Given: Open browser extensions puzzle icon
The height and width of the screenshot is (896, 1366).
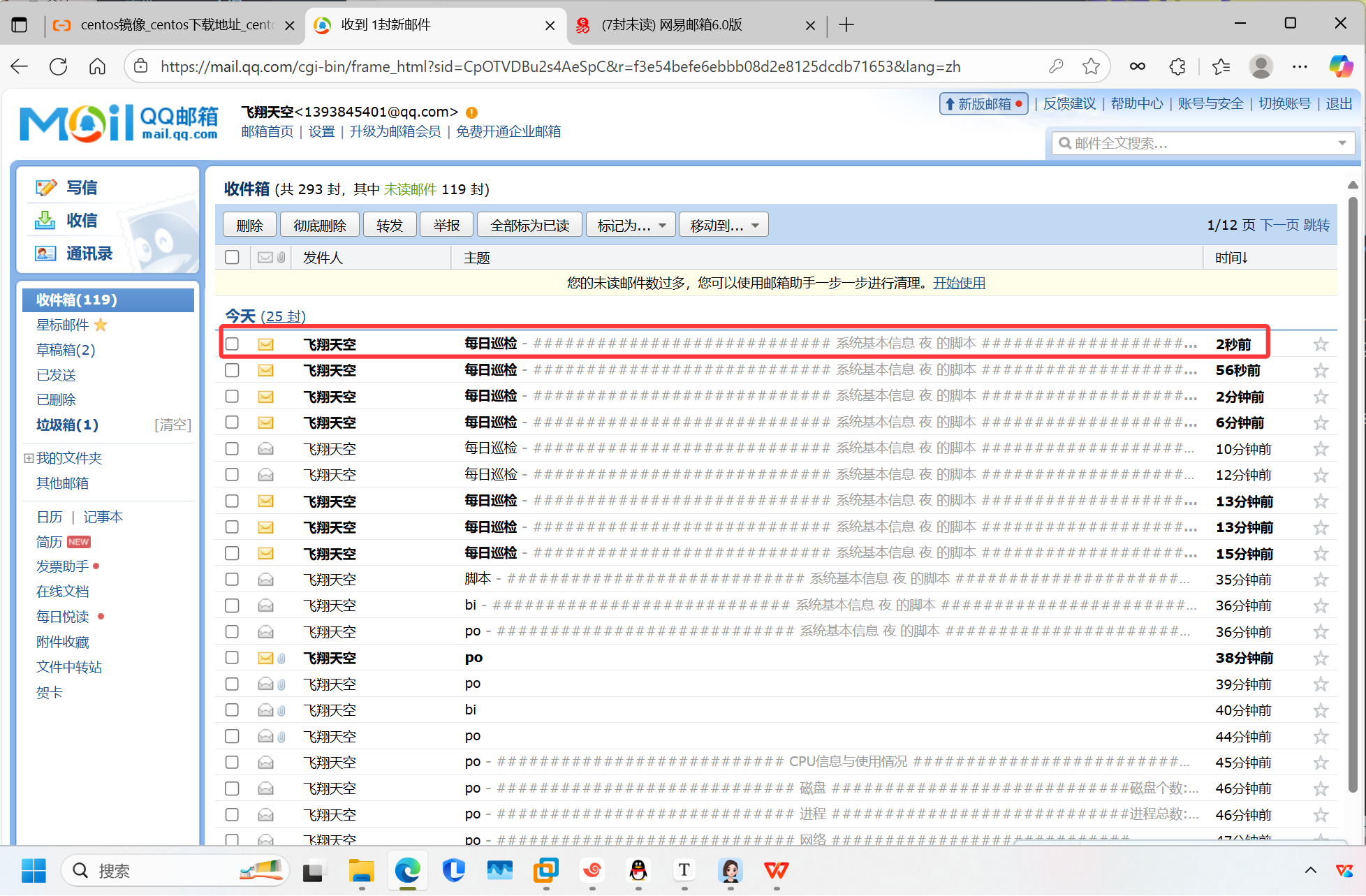Looking at the screenshot, I should pos(1177,66).
